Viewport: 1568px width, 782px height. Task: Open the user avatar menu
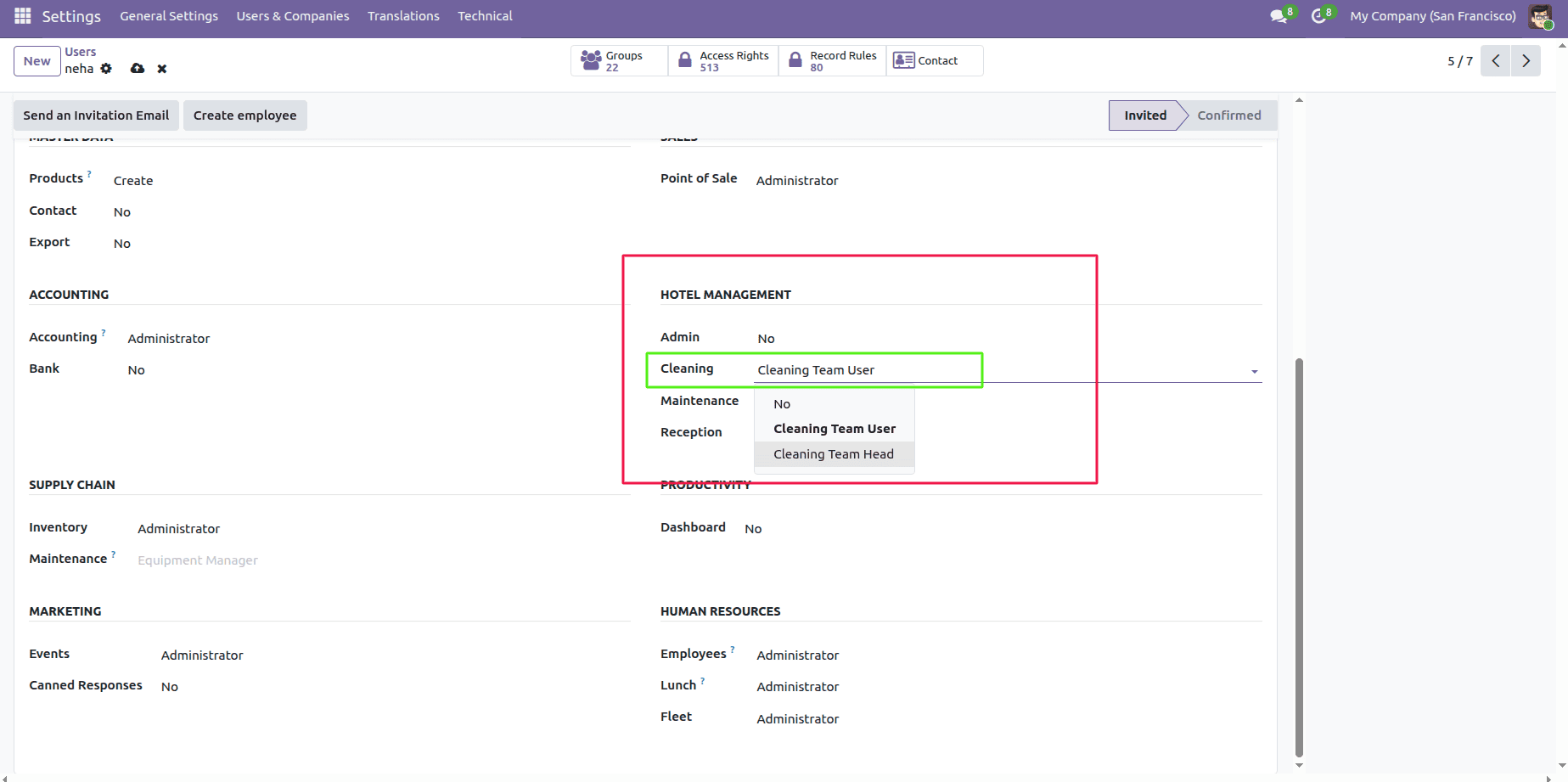[x=1541, y=16]
